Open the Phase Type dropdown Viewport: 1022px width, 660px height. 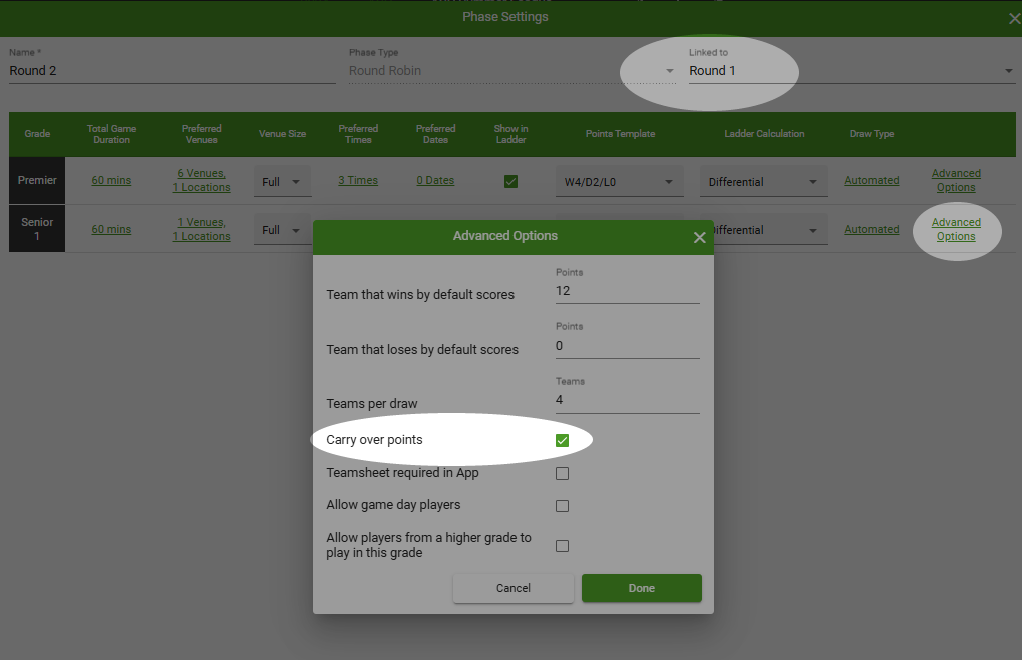coord(512,71)
